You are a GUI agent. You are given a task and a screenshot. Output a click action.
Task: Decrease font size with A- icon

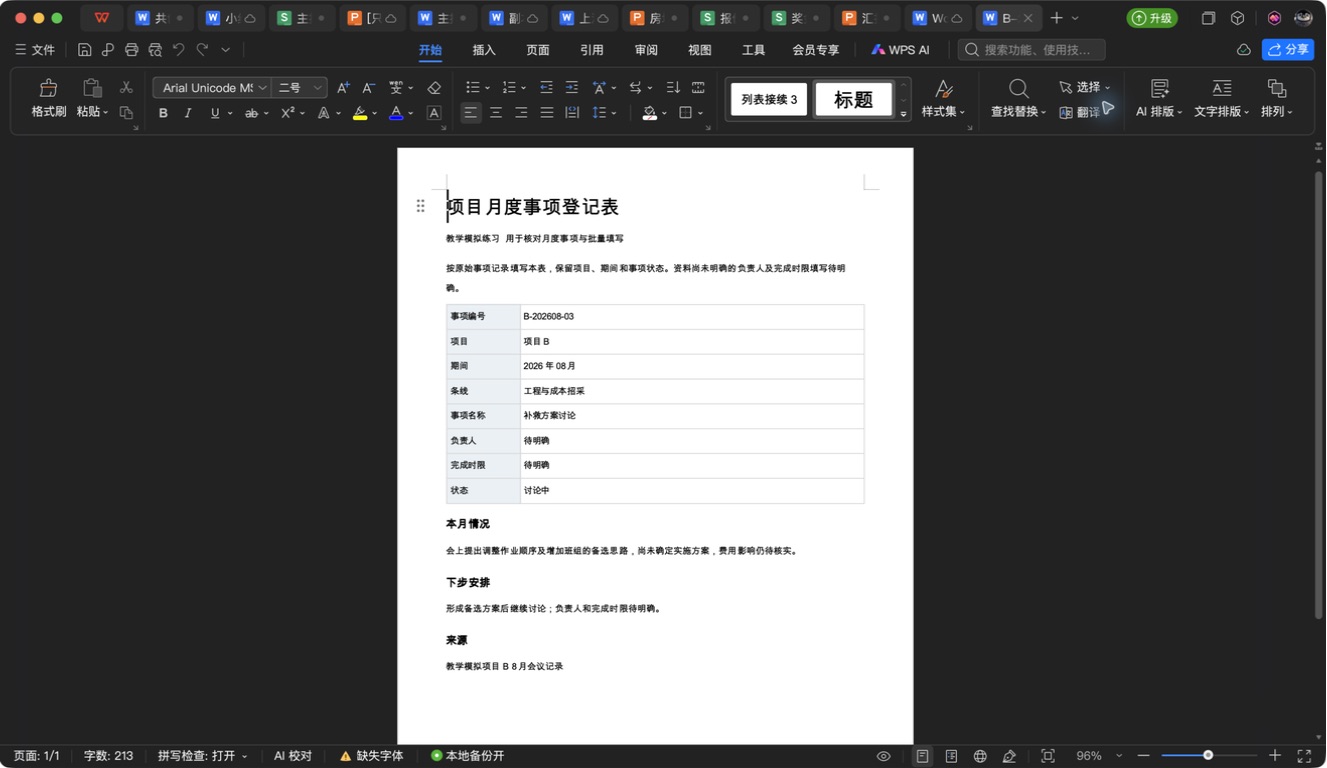tap(368, 88)
